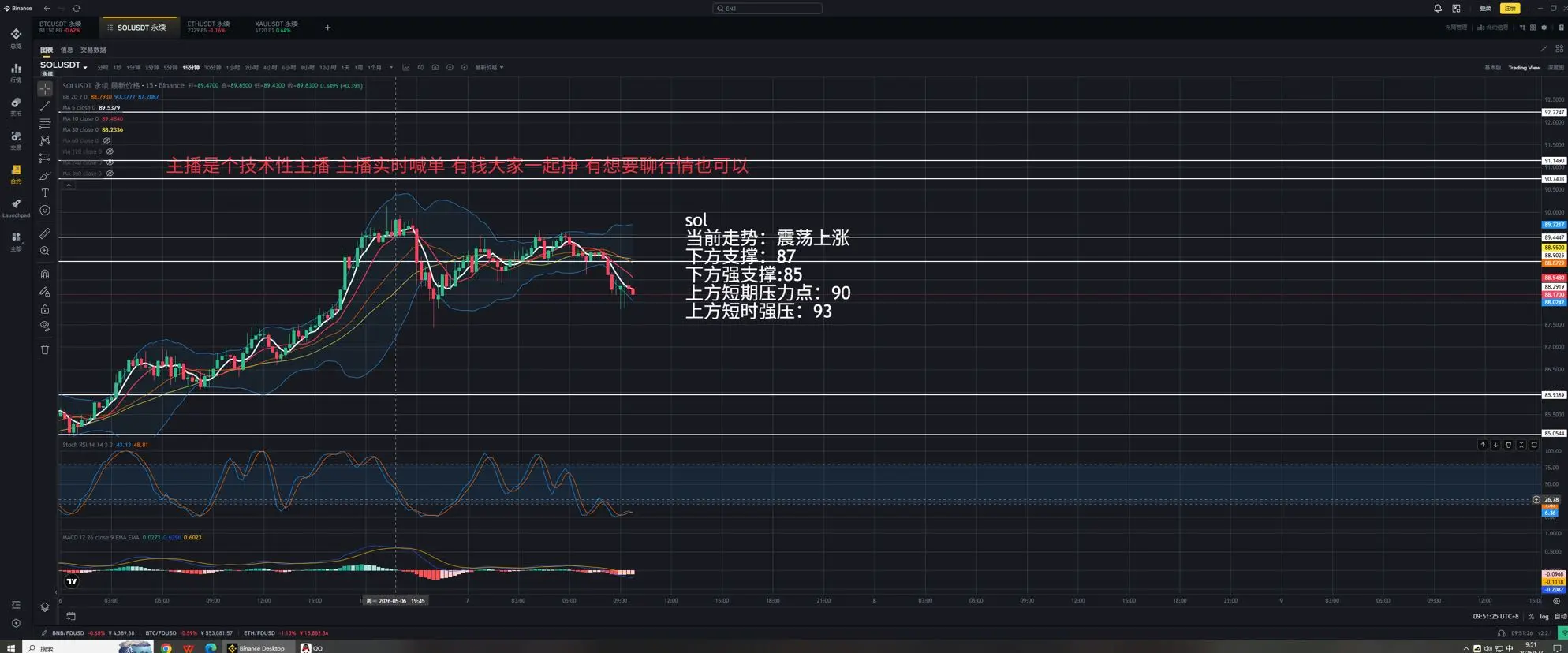Open the object tree layers icon
The height and width of the screenshot is (653, 1568).
[45, 607]
